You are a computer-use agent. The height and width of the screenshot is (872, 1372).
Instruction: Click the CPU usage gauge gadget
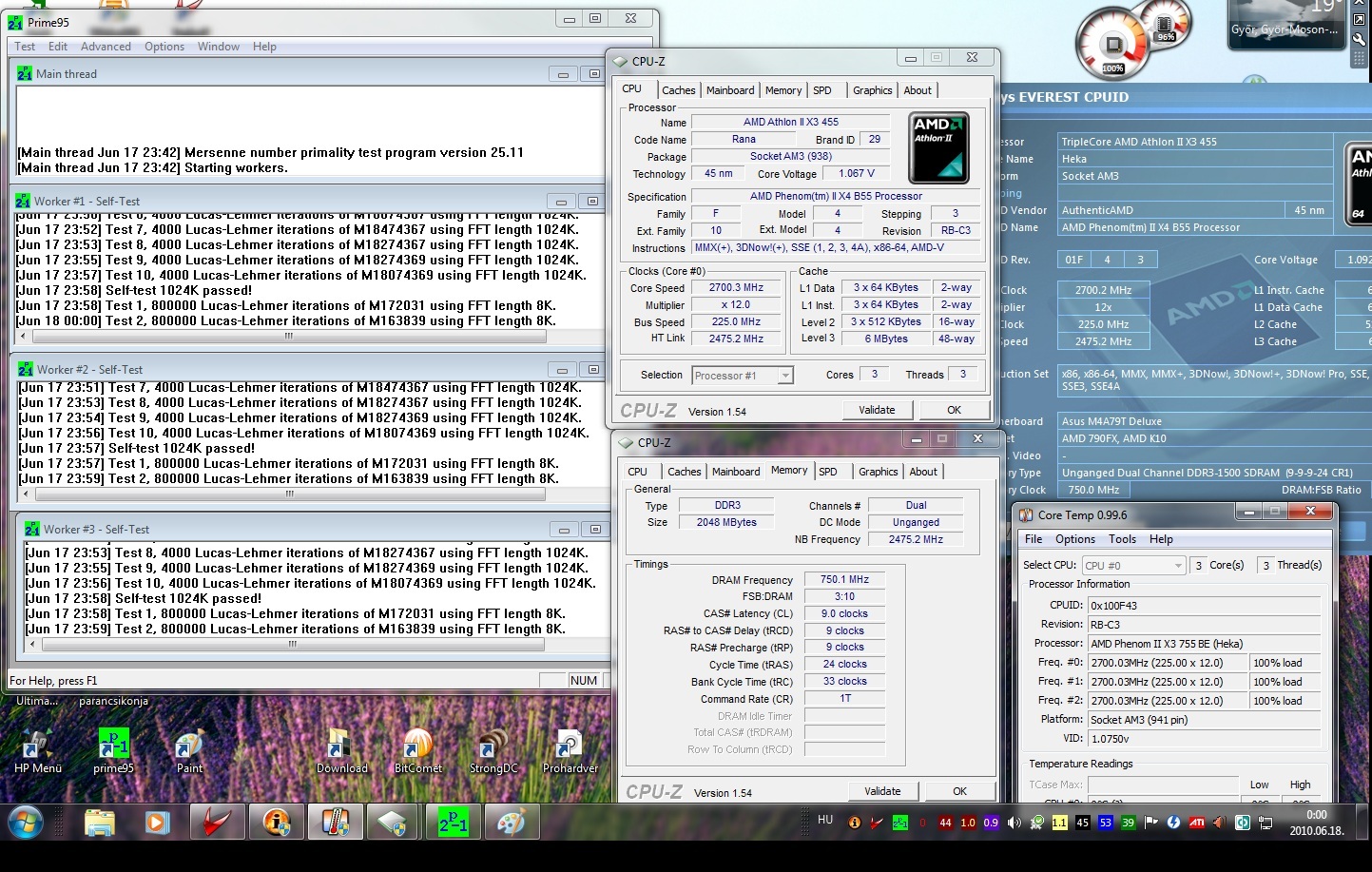pyautogui.click(x=1112, y=44)
